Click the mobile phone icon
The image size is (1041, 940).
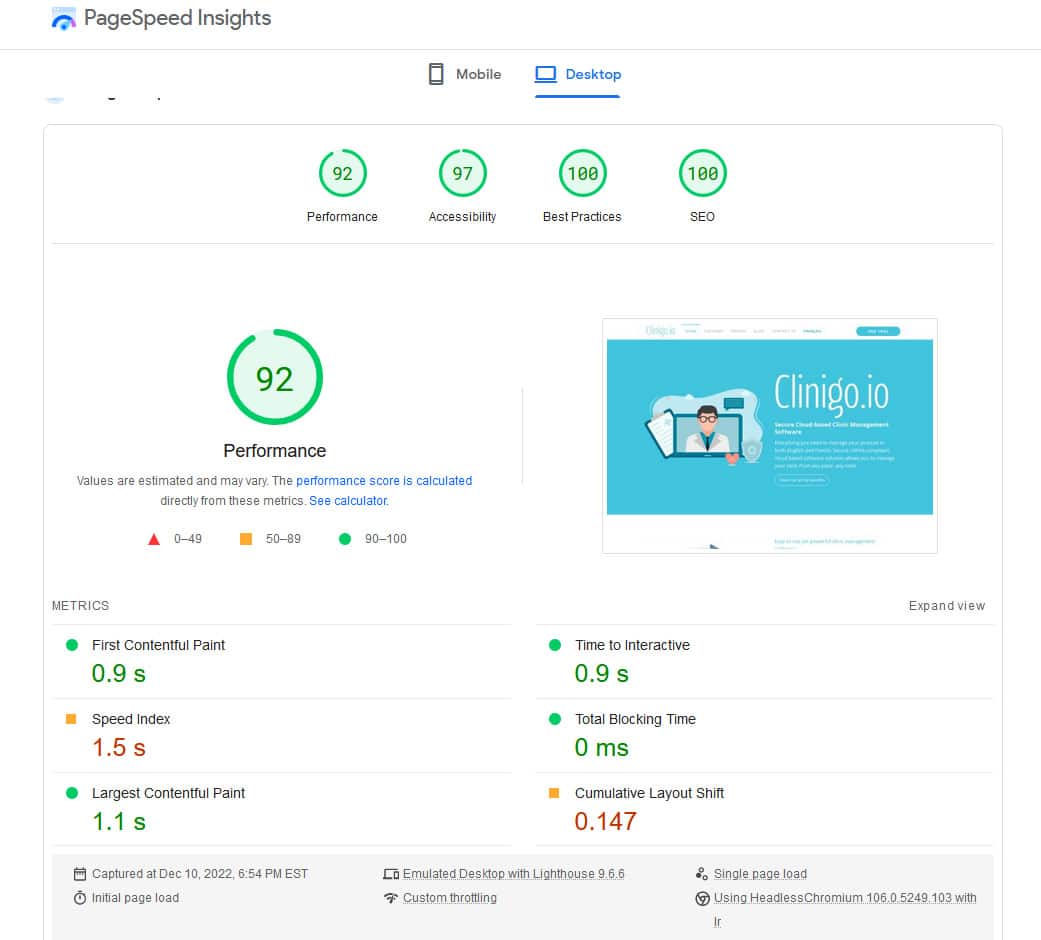[x=435, y=74]
